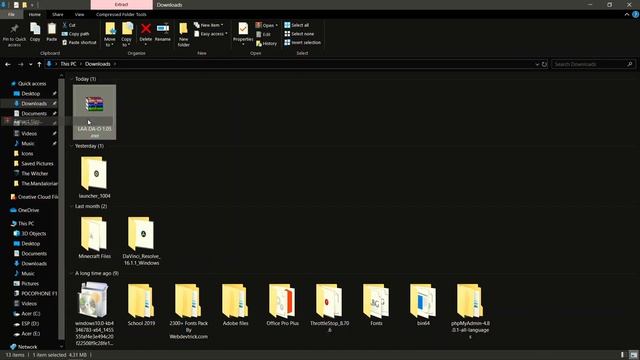Collapse the Today (1) group

[72, 79]
